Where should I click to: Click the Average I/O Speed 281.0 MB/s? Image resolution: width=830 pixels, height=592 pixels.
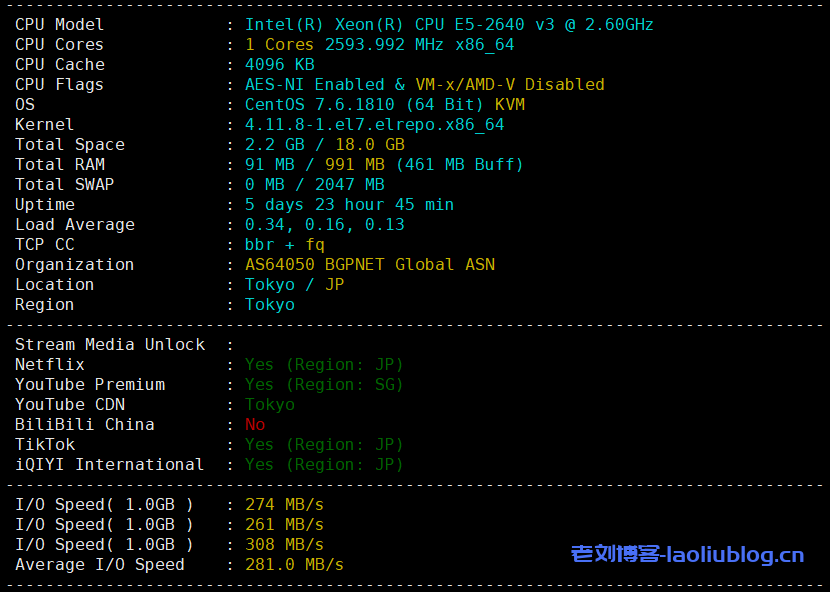coord(294,564)
